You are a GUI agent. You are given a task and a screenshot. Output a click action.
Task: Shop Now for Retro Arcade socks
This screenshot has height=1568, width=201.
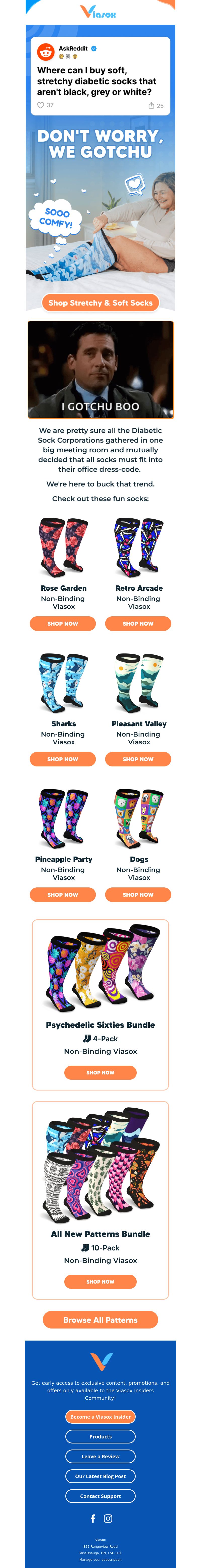(x=138, y=623)
